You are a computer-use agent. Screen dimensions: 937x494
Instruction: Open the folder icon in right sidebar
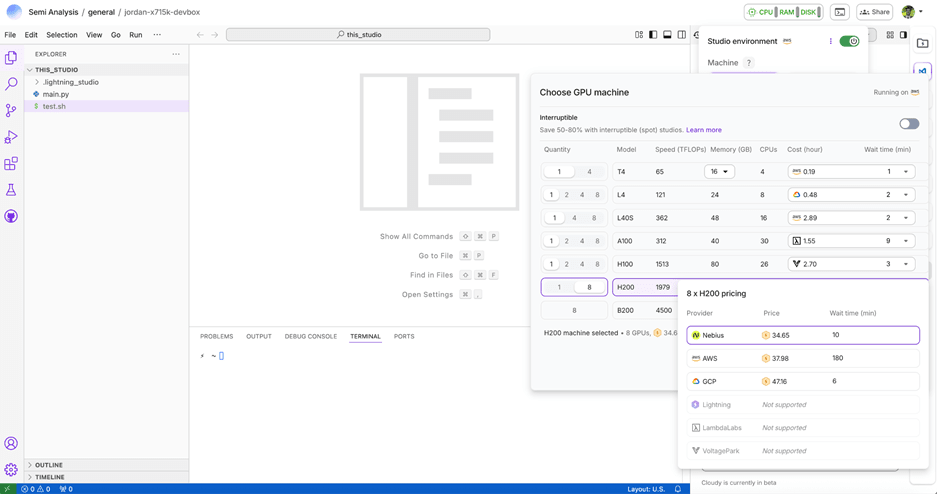923,43
